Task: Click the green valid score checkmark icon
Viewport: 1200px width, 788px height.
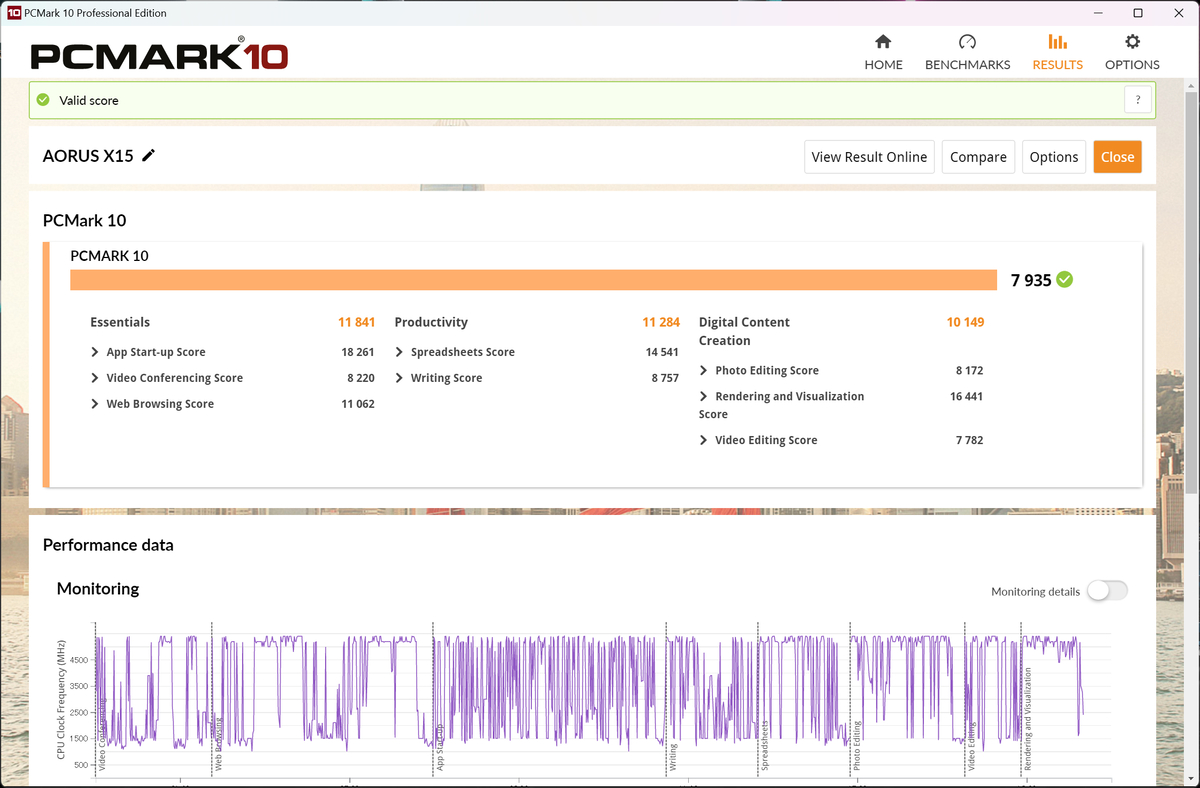Action: pyautogui.click(x=43, y=100)
